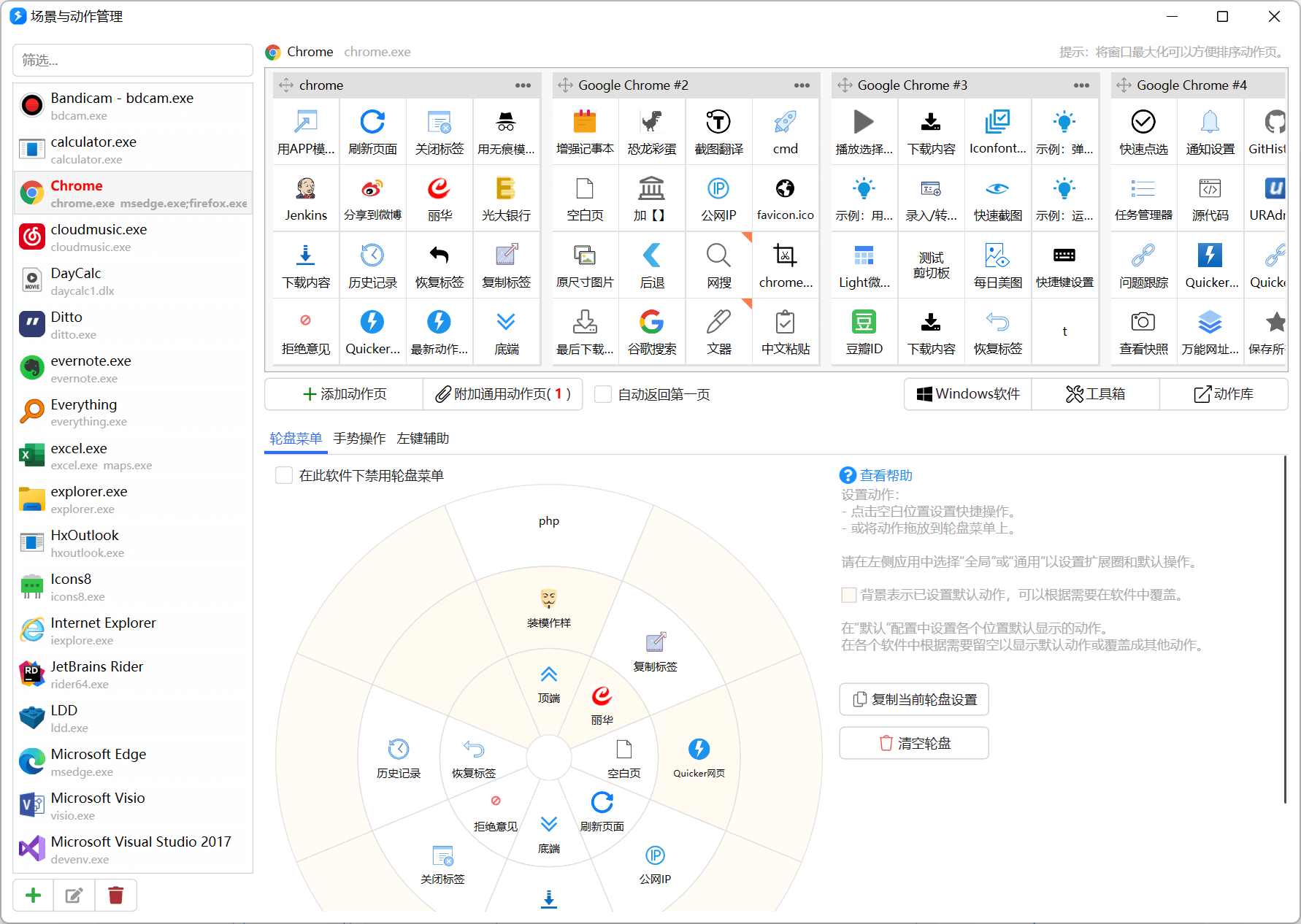Click the 添加动作页 button
Screen dimensions: 1301x924
(x=344, y=394)
